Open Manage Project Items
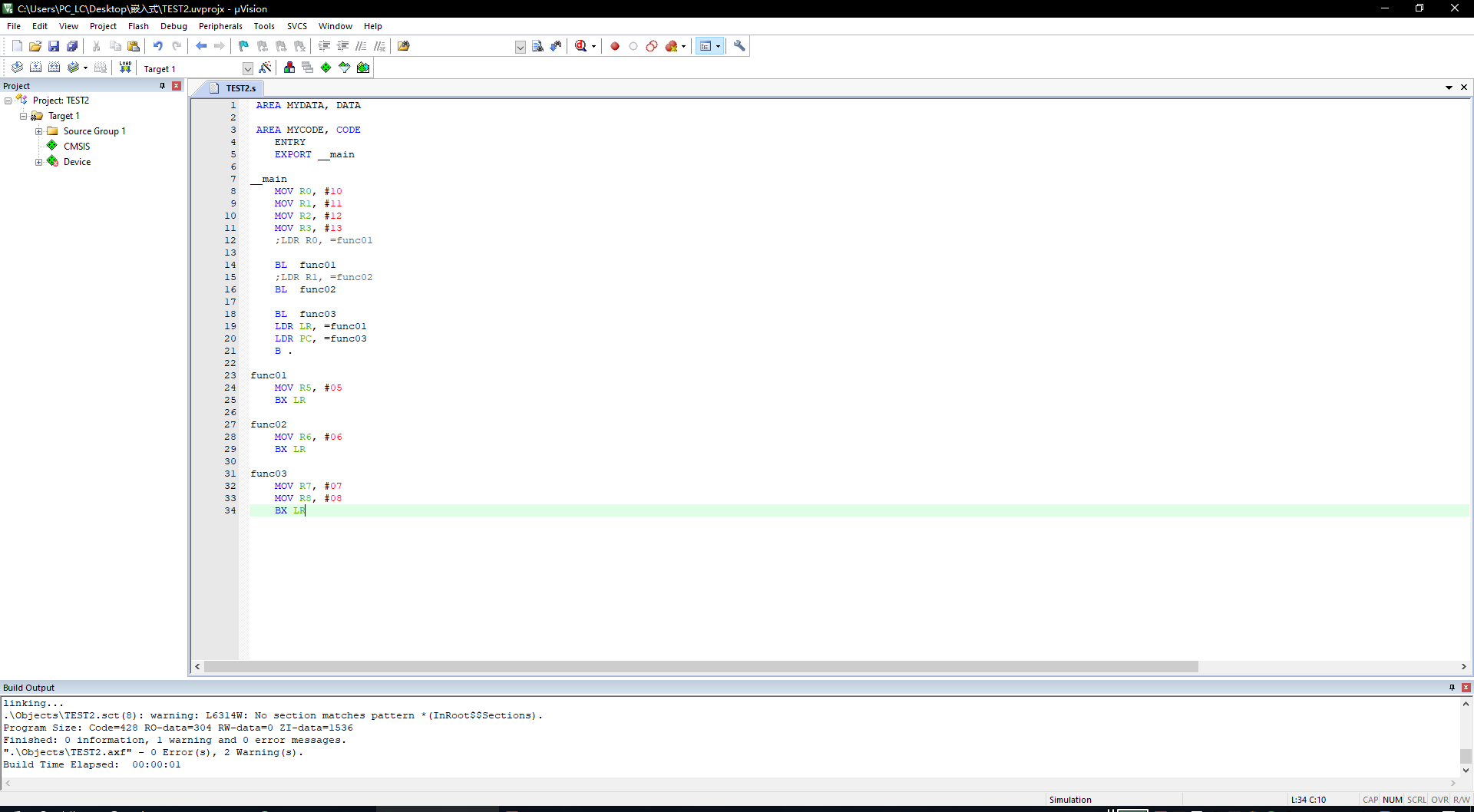Screen dimensions: 1474x812 pyautogui.click(x=289, y=68)
